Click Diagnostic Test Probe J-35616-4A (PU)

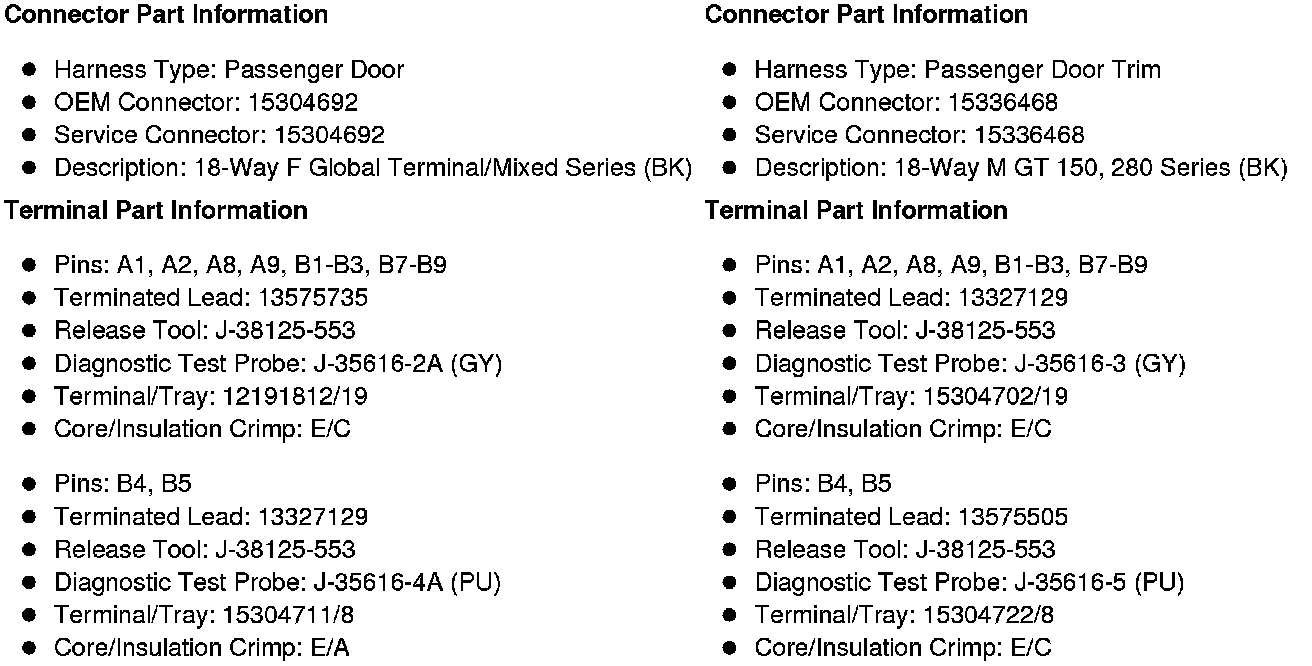(x=277, y=583)
